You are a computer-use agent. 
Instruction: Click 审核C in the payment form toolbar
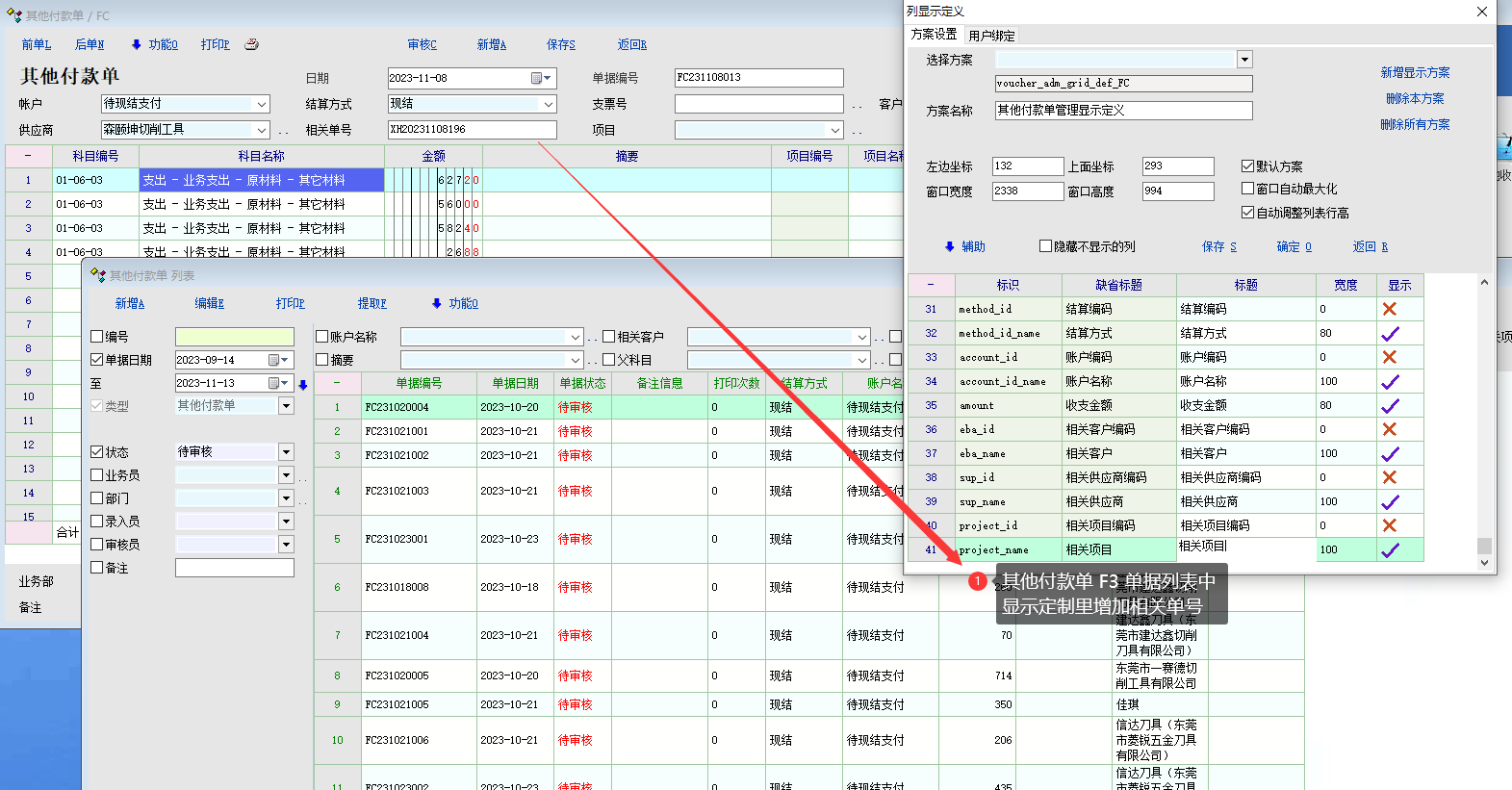tap(422, 44)
